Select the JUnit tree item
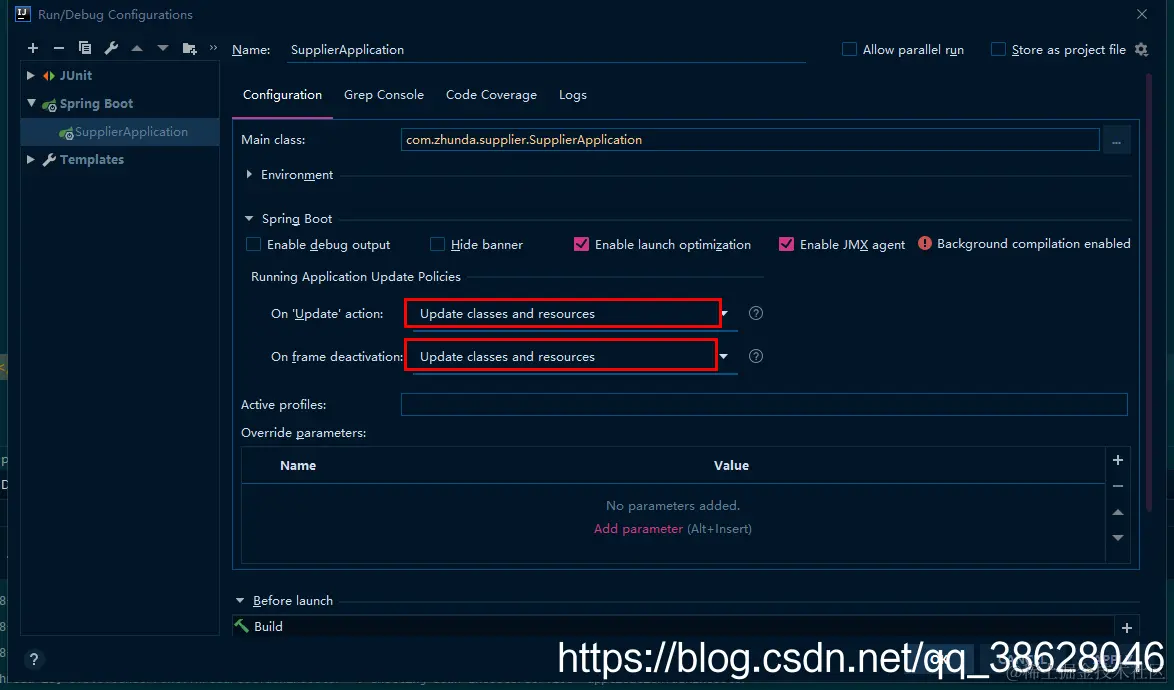Viewport: 1174px width, 690px height. coord(76,76)
